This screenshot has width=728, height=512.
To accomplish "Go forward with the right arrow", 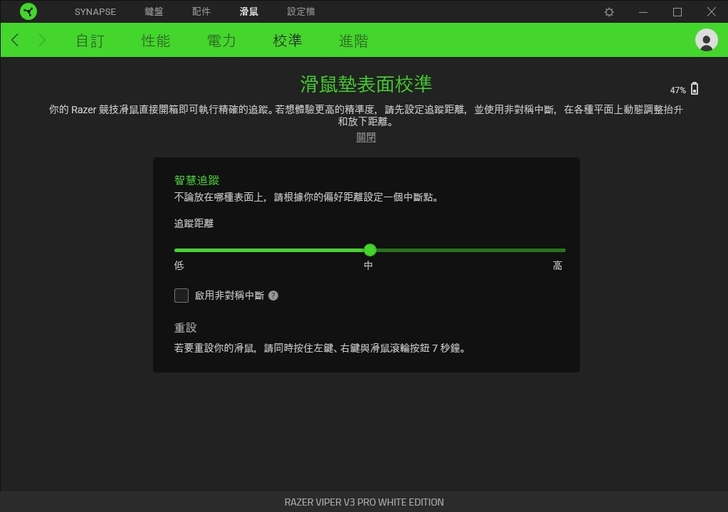I will click(x=42, y=40).
